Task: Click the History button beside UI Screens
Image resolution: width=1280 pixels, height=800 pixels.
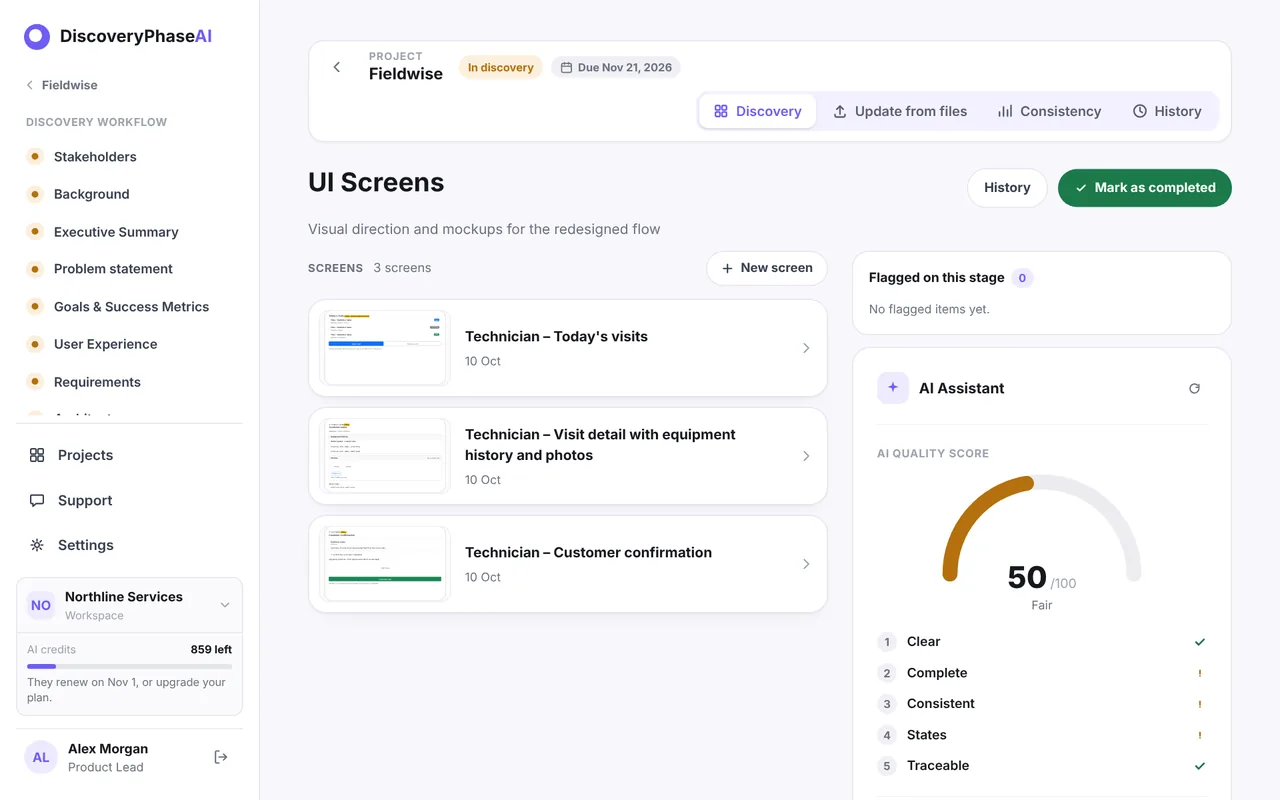Action: [1007, 188]
